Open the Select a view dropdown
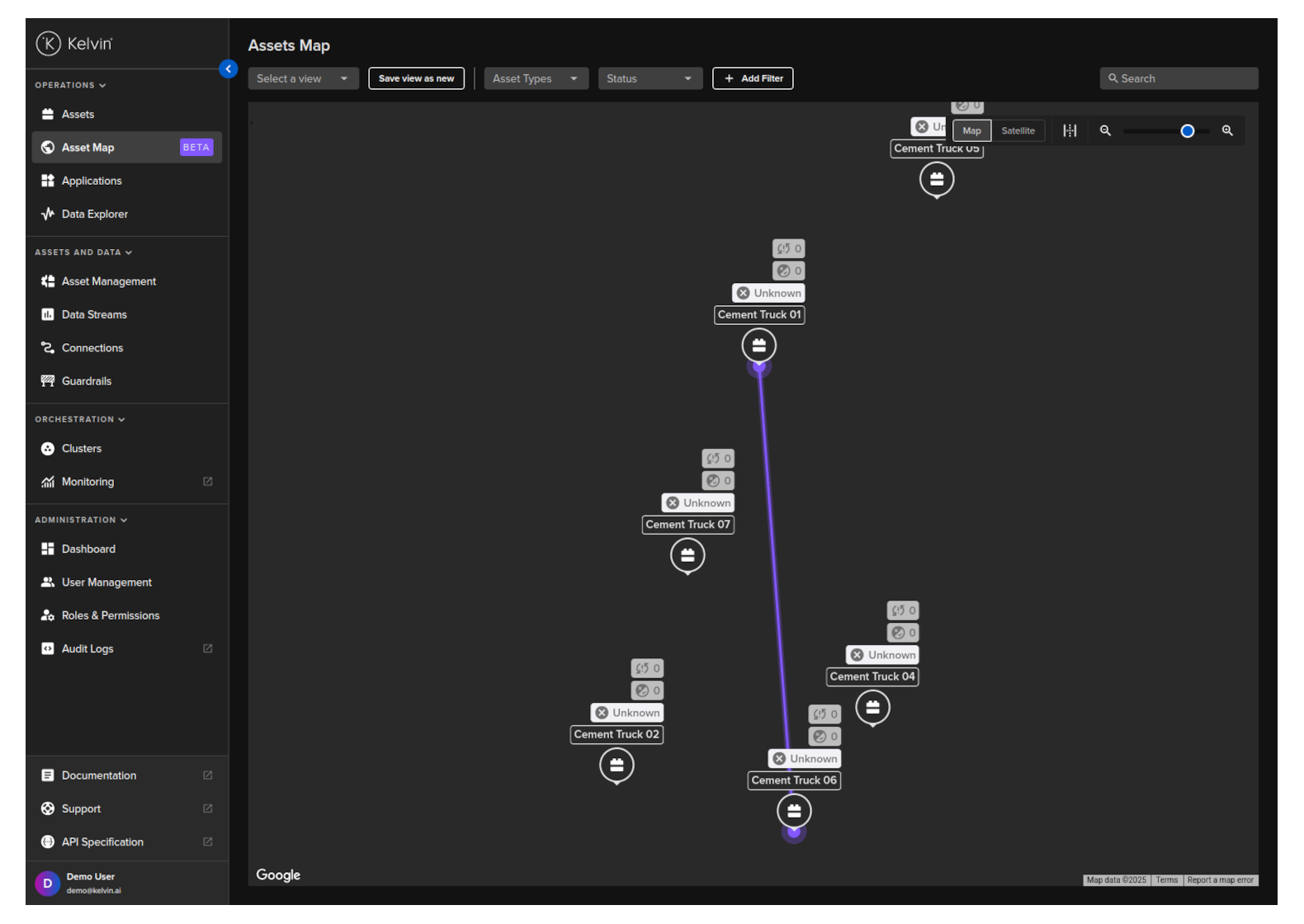Image resolution: width=1304 pixels, height=924 pixels. point(303,78)
